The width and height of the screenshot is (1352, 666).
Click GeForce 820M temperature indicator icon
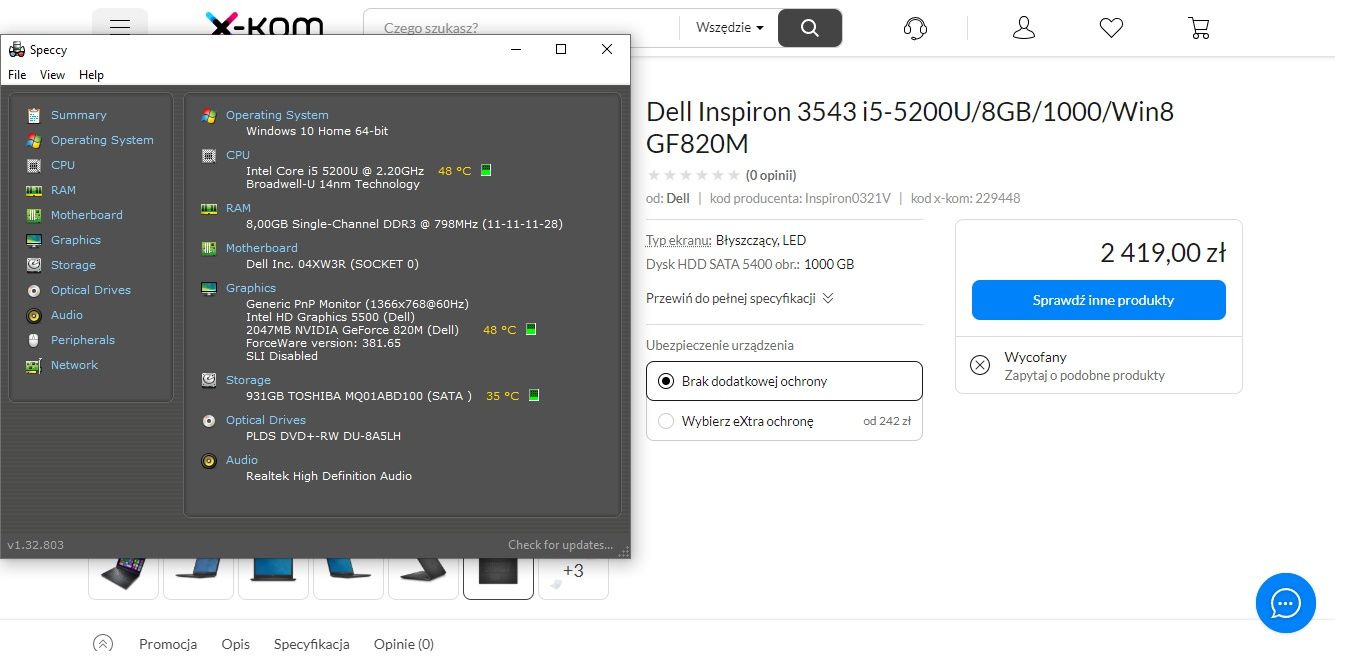click(x=531, y=329)
